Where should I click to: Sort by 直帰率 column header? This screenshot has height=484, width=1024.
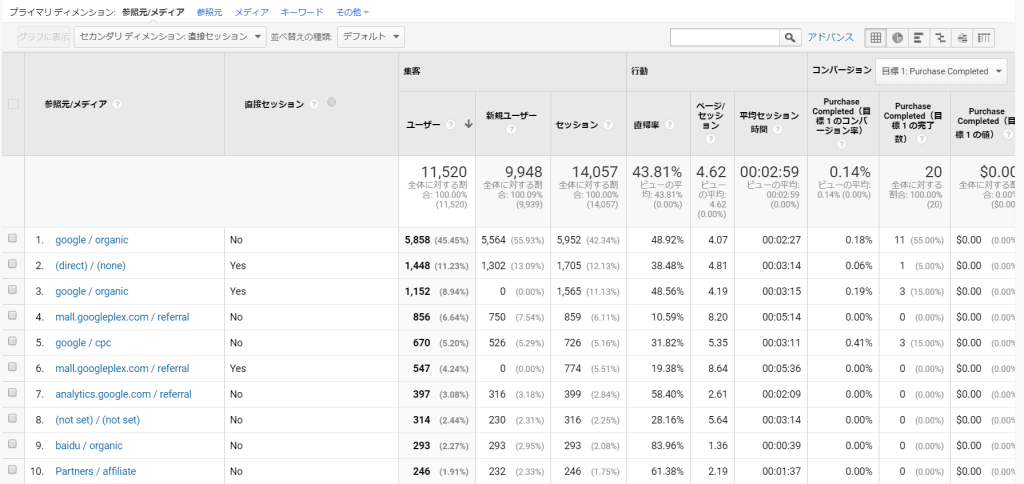pos(647,125)
